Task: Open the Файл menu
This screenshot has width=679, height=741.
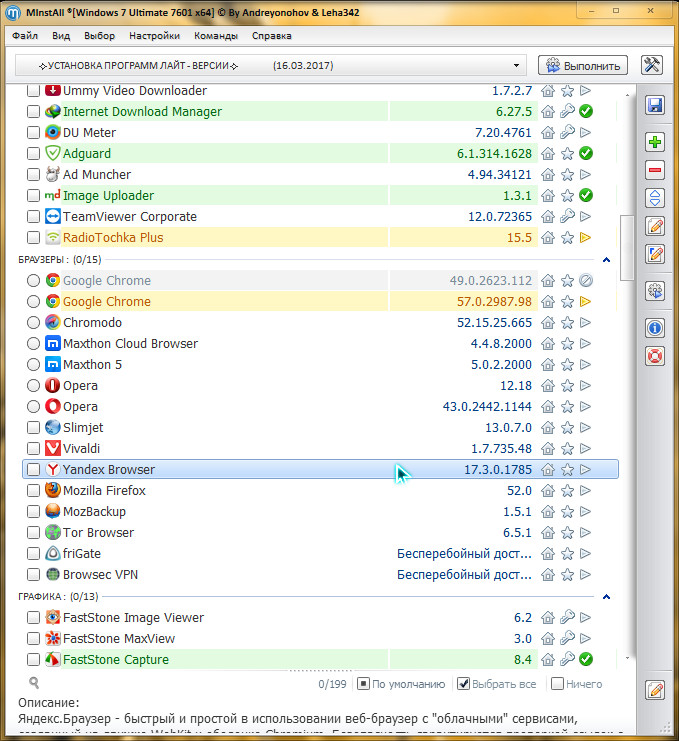Action: pyautogui.click(x=25, y=35)
